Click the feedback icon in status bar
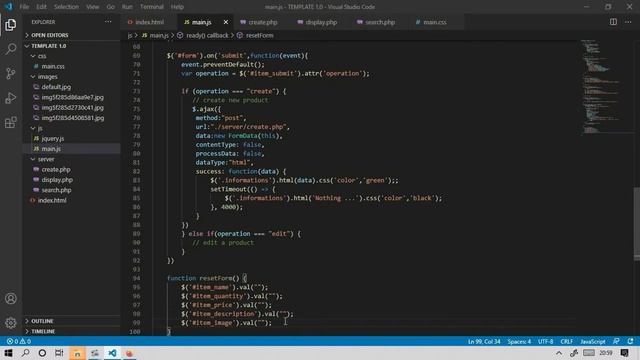The image size is (640, 360). click(x=616, y=341)
